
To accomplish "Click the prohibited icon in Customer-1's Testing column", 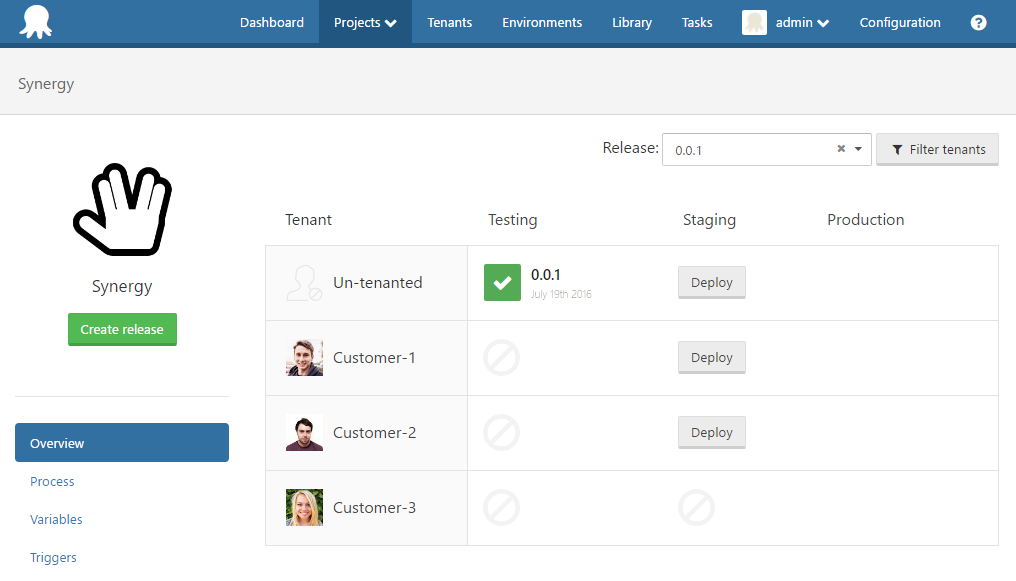I will point(501,357).
